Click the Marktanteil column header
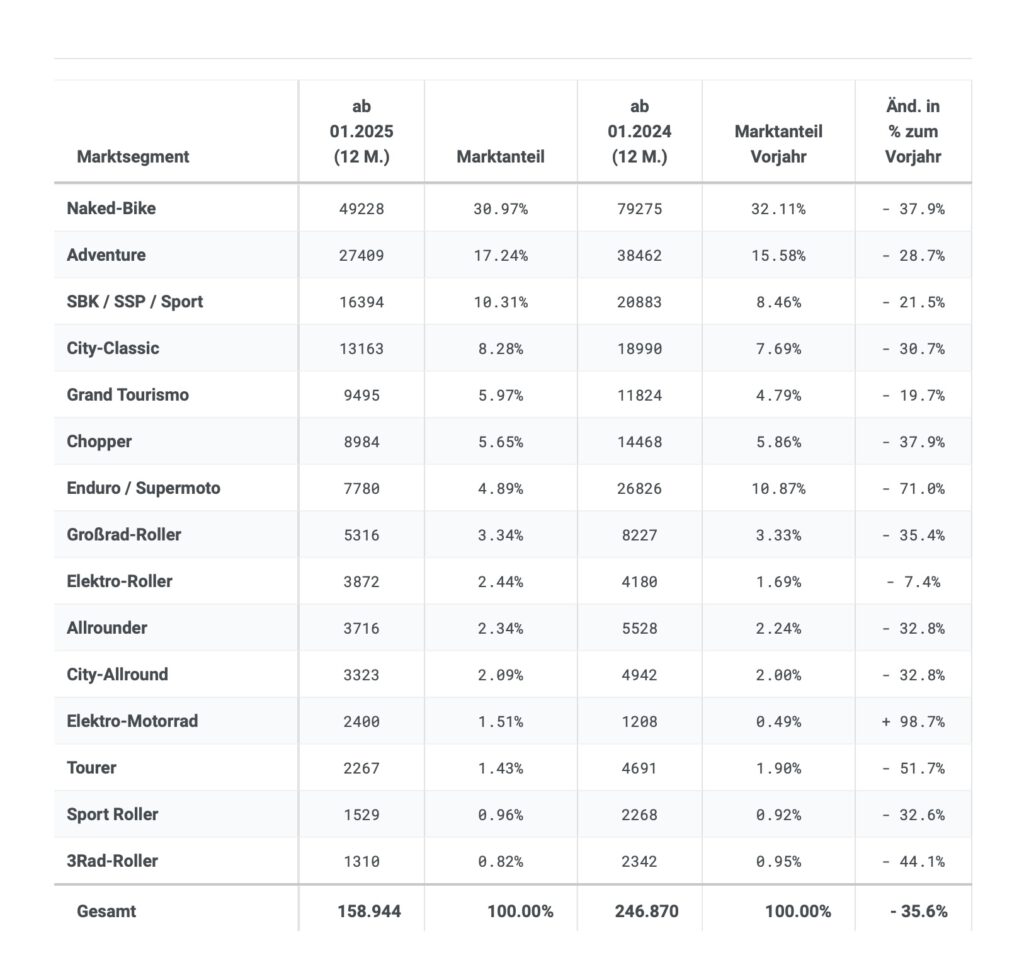The image size is (1024, 960). point(500,156)
